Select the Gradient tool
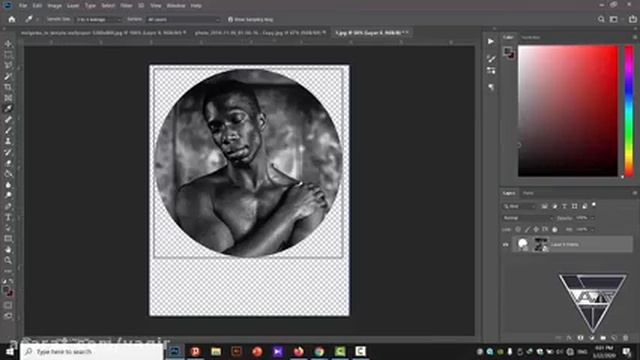This screenshot has width=640, height=360. 8,173
